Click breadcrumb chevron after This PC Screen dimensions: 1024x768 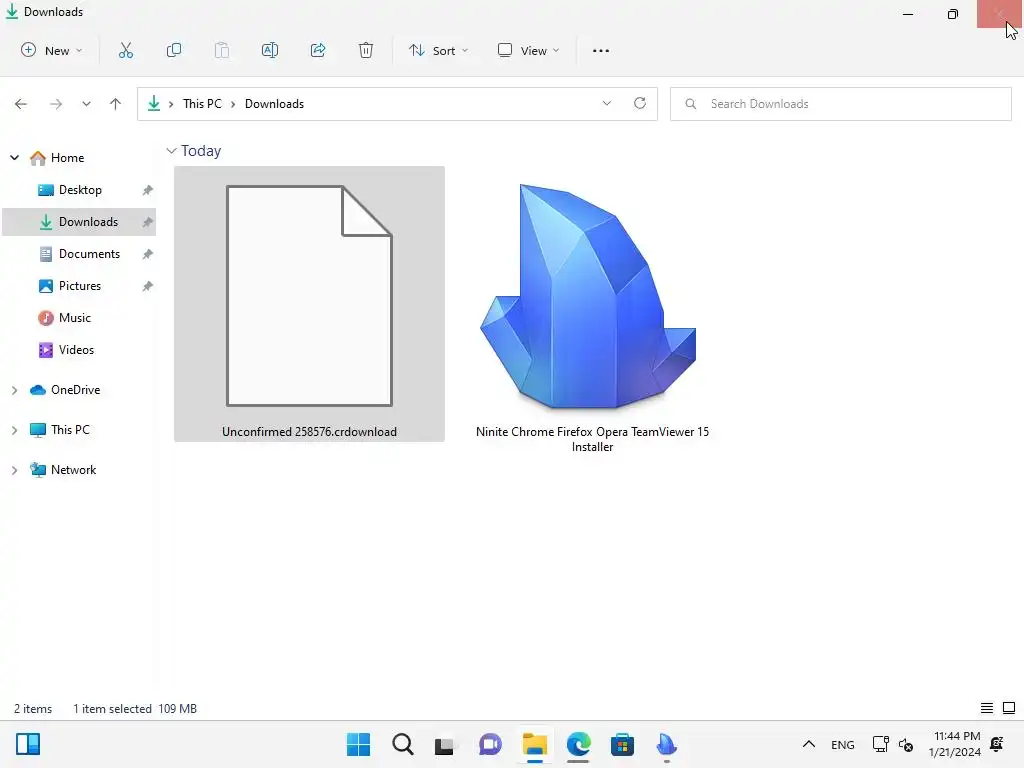pyautogui.click(x=233, y=104)
